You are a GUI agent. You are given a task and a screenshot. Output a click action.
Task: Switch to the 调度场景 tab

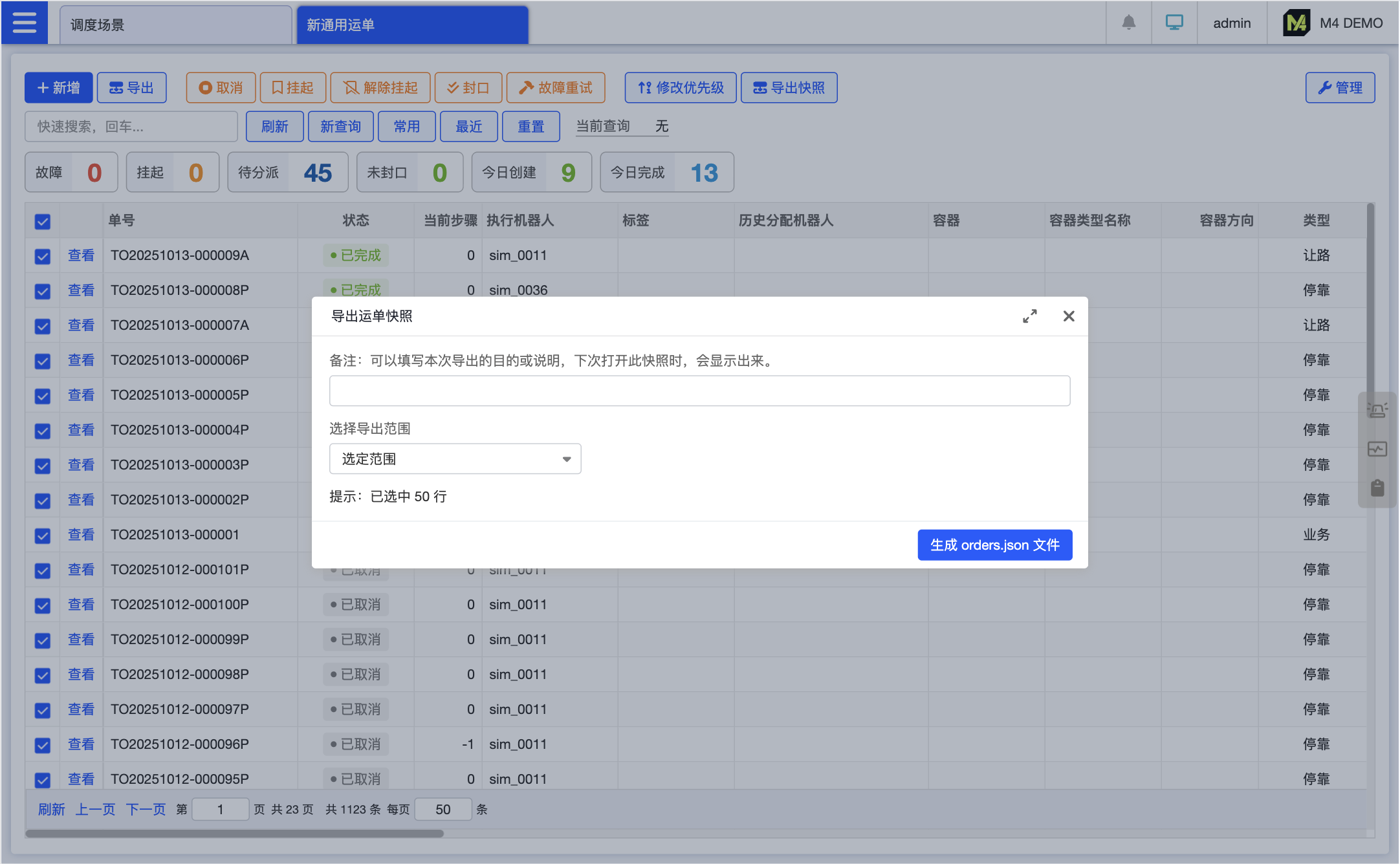coord(175,25)
